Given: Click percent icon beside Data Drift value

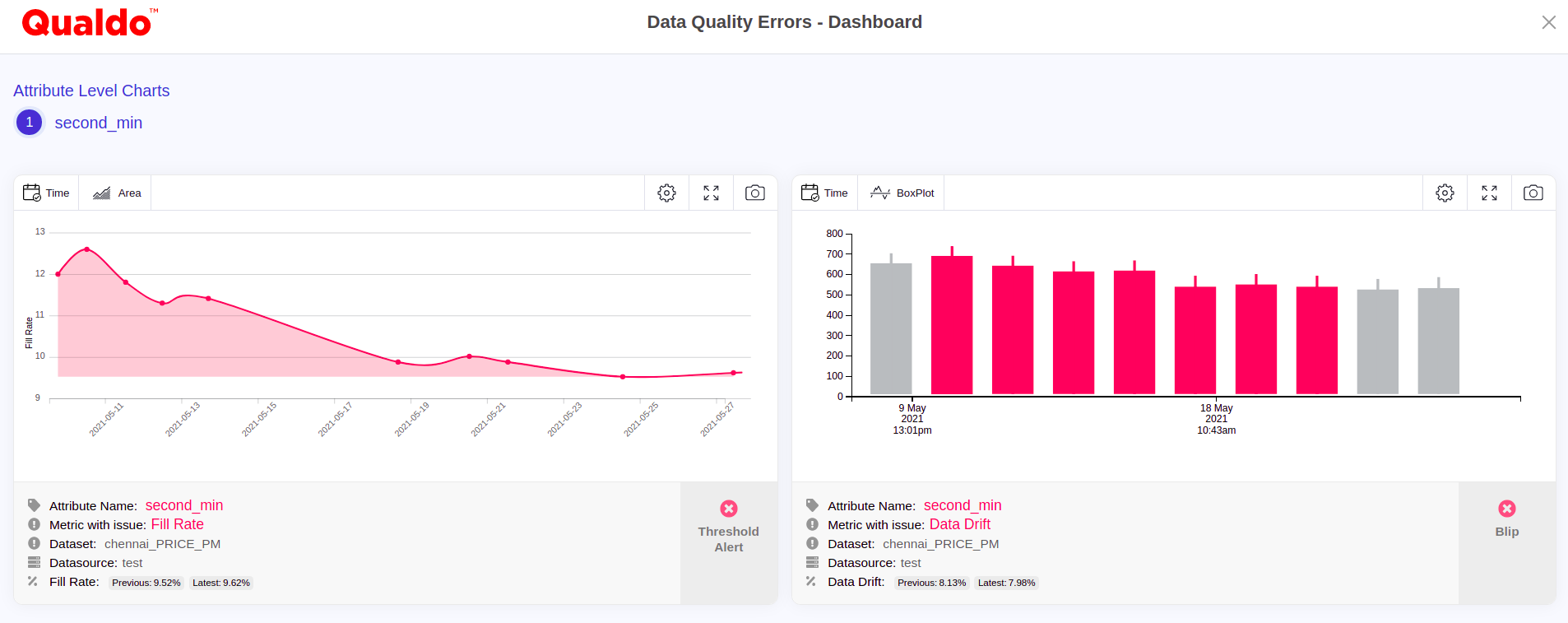Looking at the screenshot, I should point(811,581).
